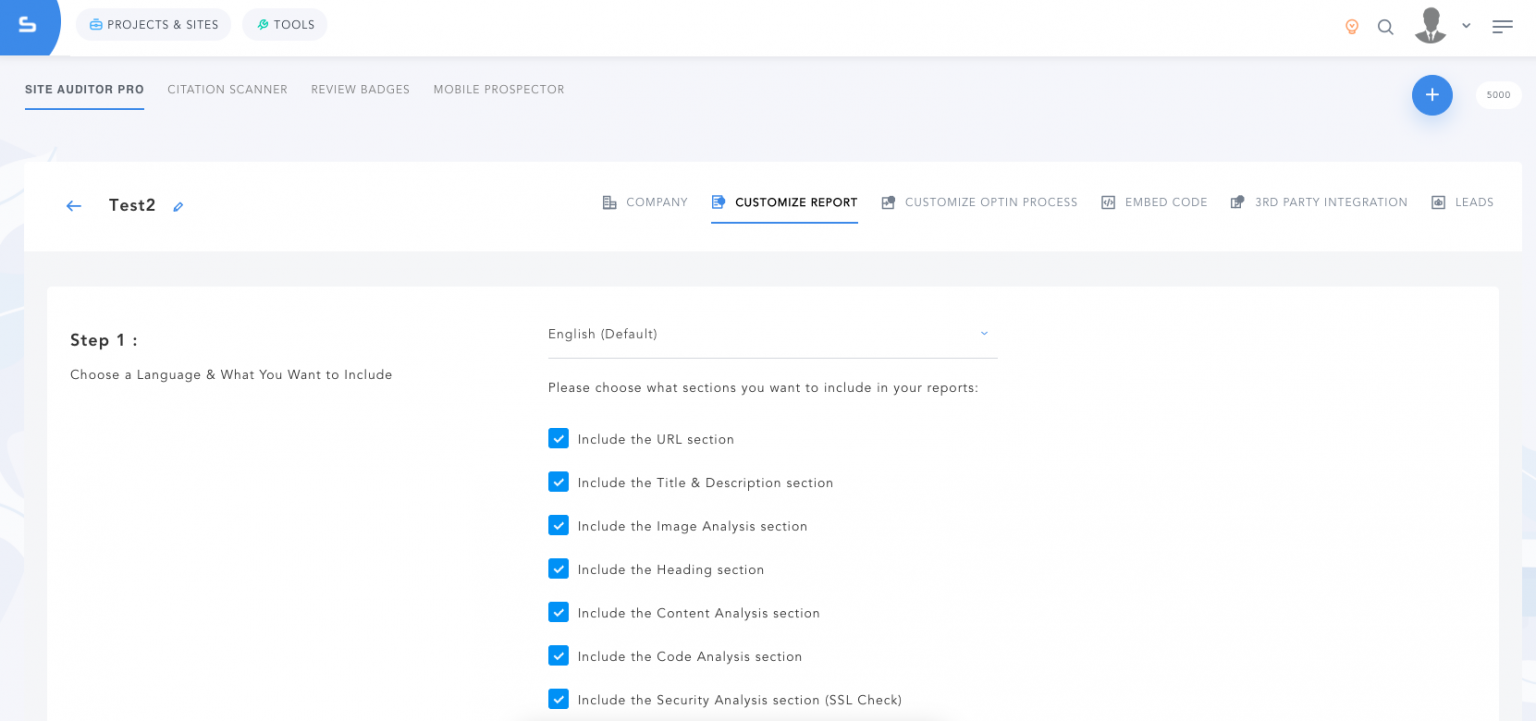Click the 3rd Party Integration icon
Viewport: 1536px width, 721px height.
point(1238,202)
